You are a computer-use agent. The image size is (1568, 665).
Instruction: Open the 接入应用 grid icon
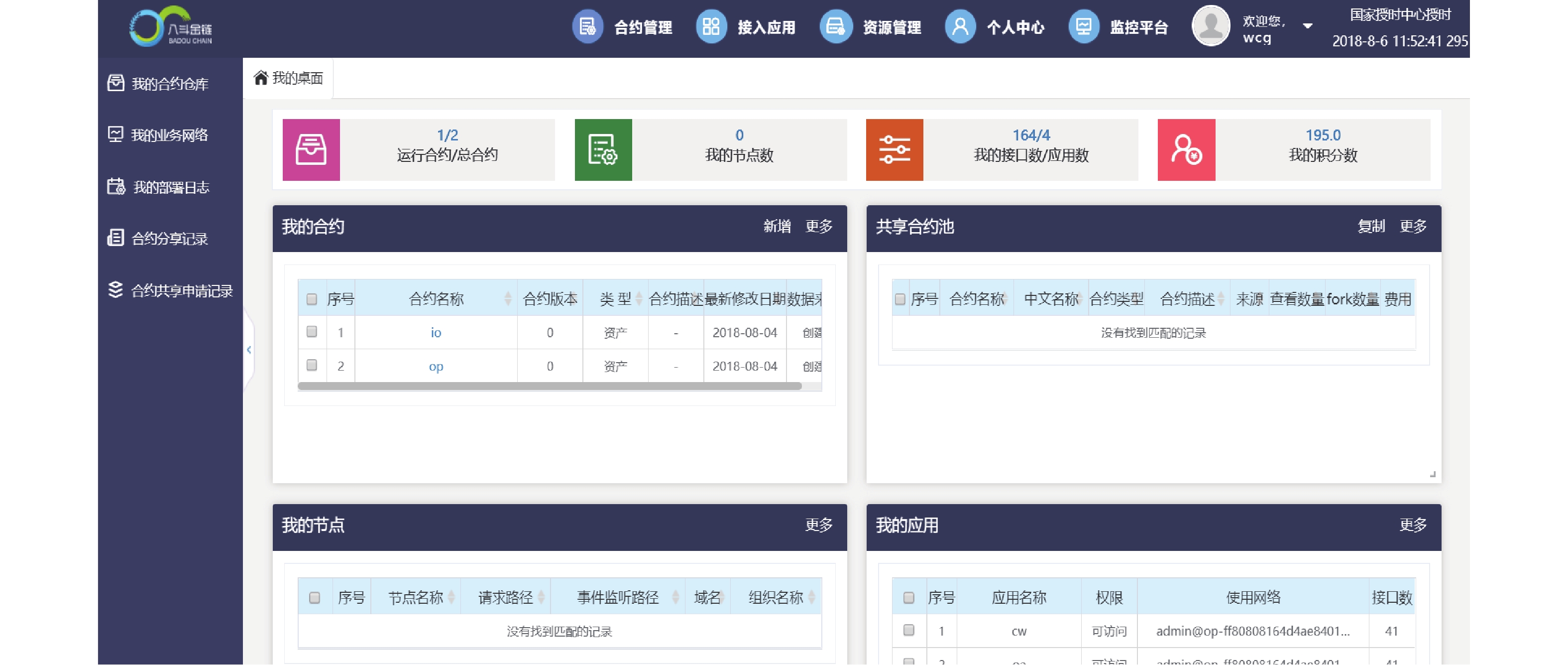pyautogui.click(x=711, y=27)
